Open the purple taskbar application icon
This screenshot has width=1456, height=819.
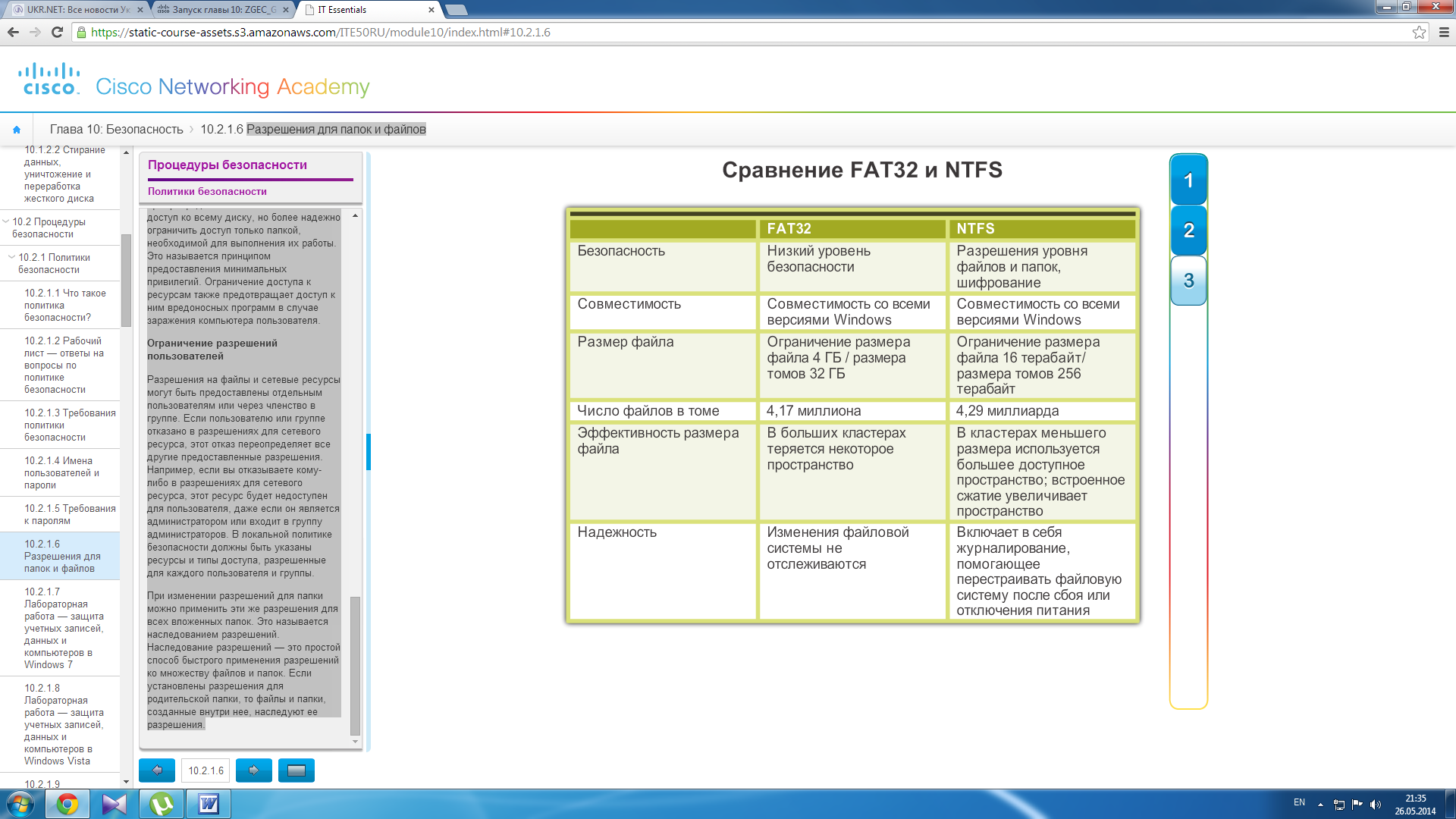coord(115,804)
